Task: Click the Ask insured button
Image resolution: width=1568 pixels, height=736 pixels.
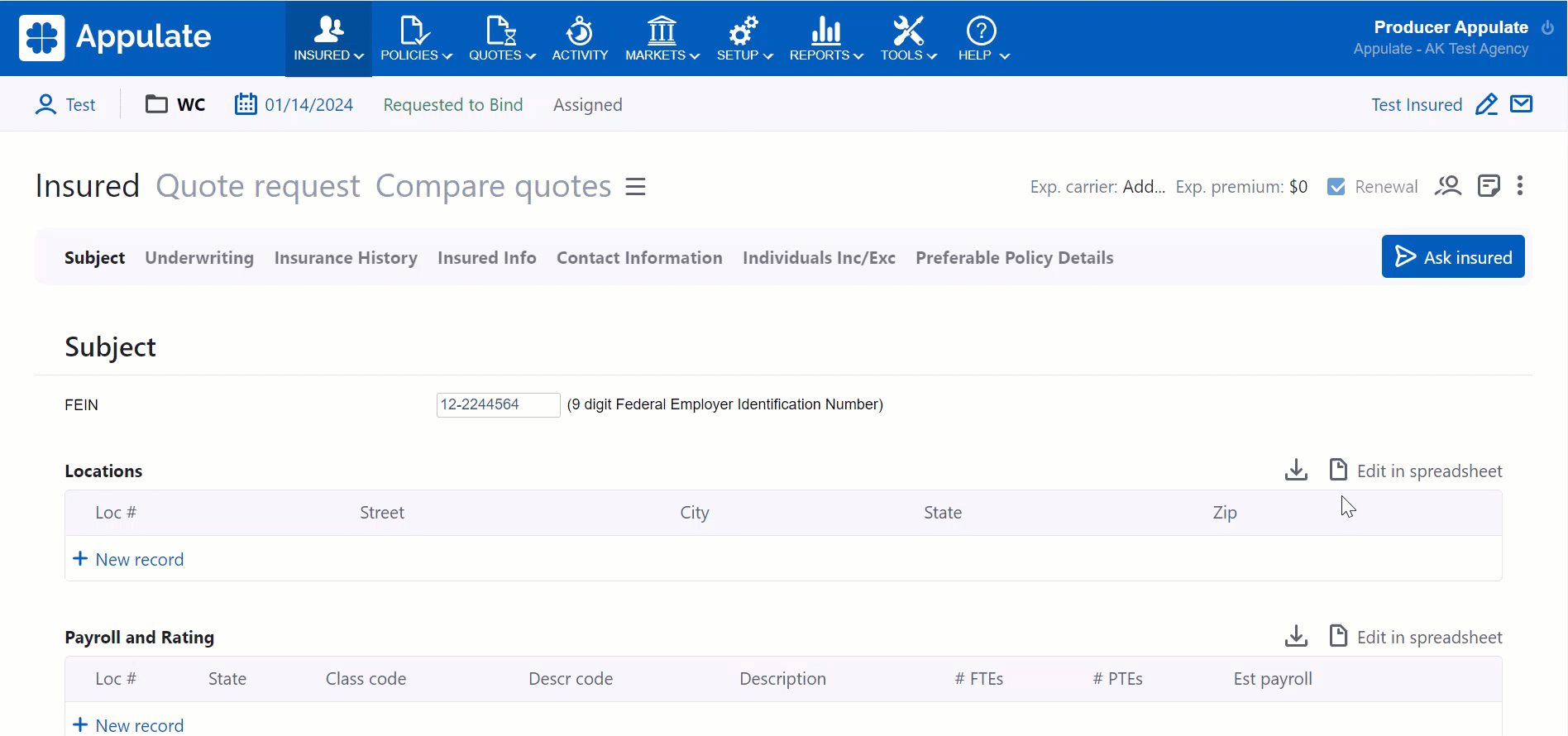Action: pyautogui.click(x=1452, y=257)
